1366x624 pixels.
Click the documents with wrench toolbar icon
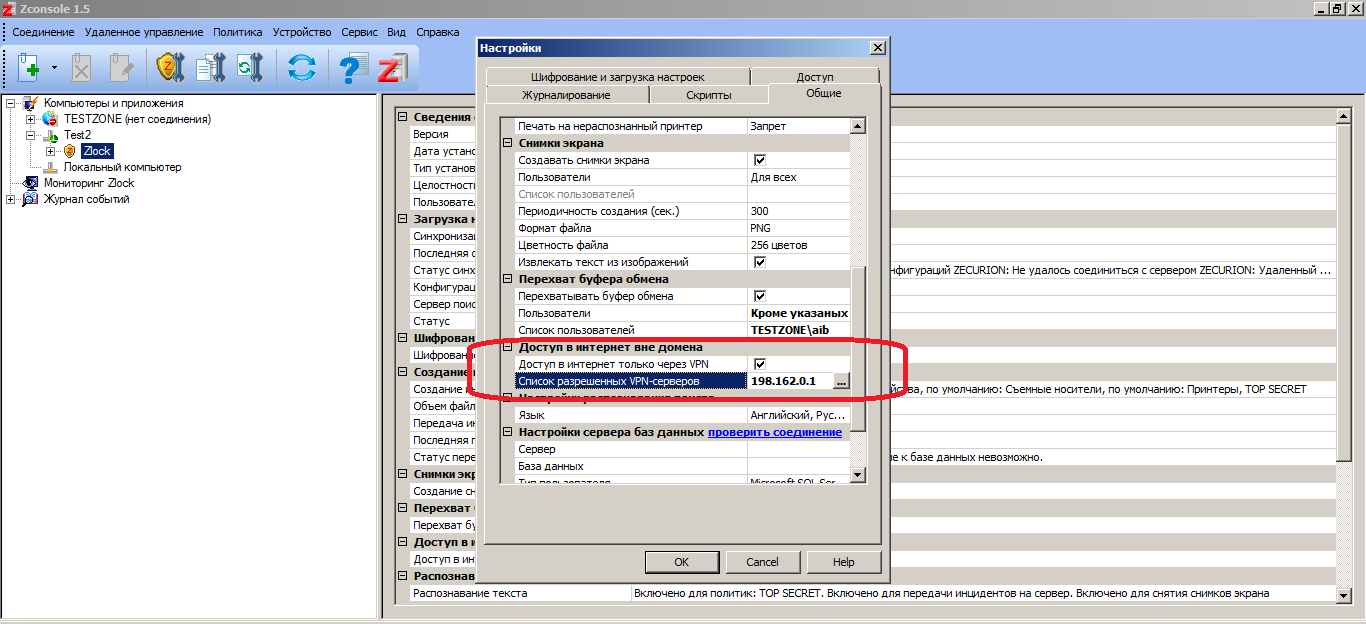[211, 68]
